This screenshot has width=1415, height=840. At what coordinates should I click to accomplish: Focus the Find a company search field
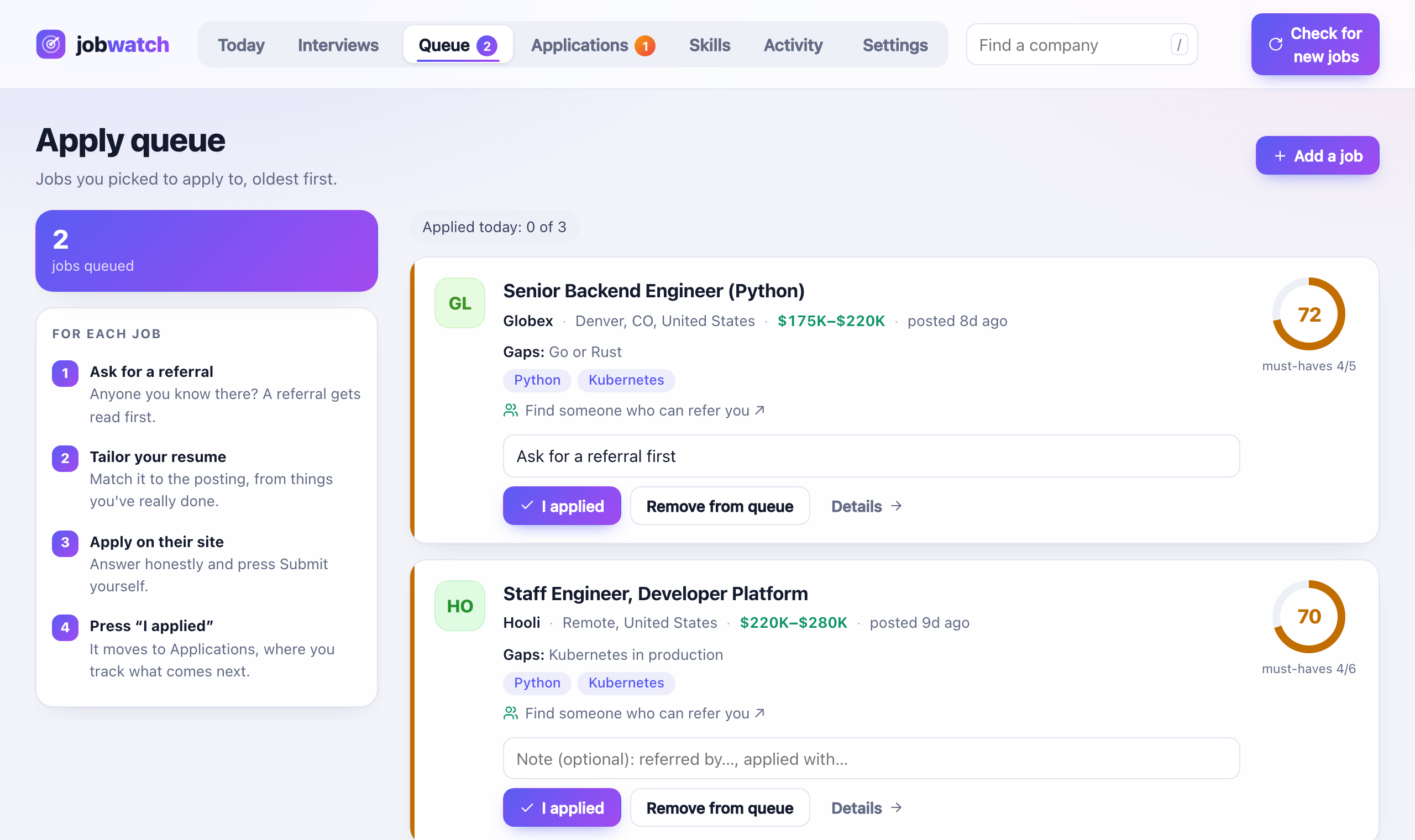(x=1082, y=44)
